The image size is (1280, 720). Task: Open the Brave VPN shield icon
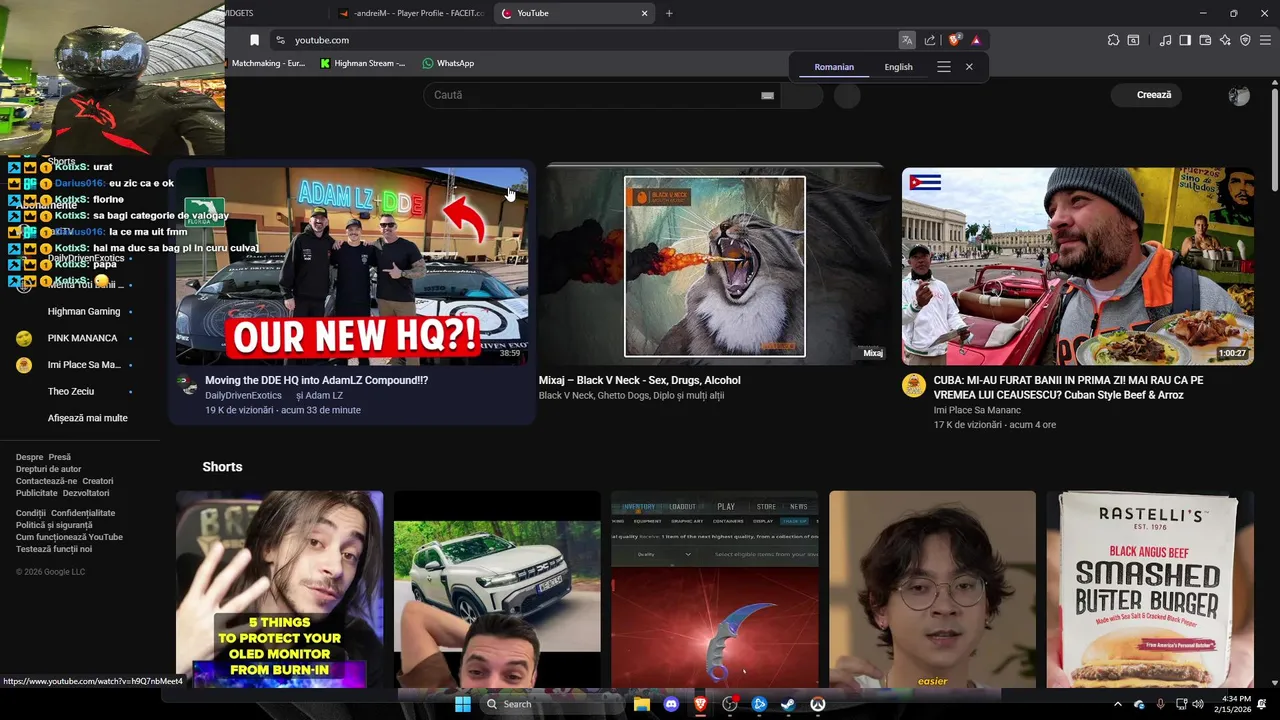(1245, 40)
